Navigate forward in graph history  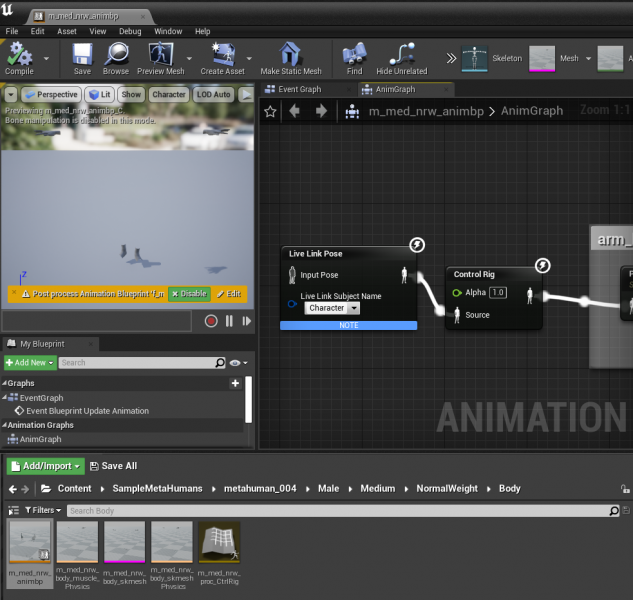(321, 111)
